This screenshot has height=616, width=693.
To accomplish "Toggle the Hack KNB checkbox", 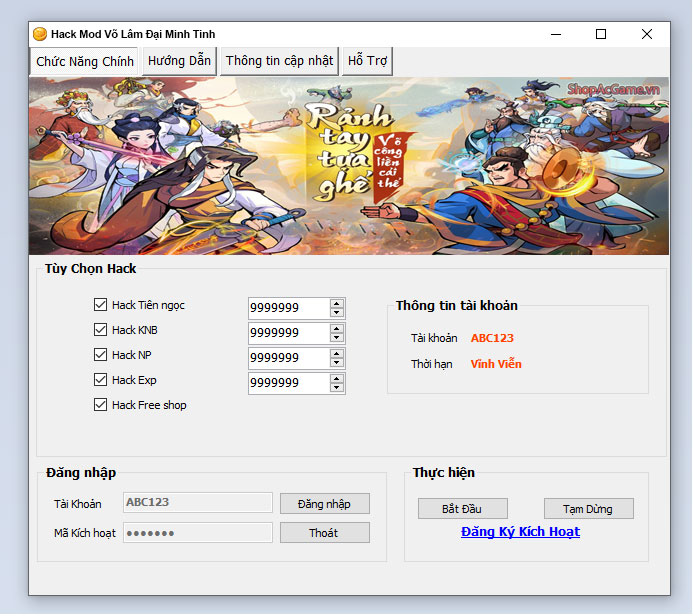I will [100, 330].
